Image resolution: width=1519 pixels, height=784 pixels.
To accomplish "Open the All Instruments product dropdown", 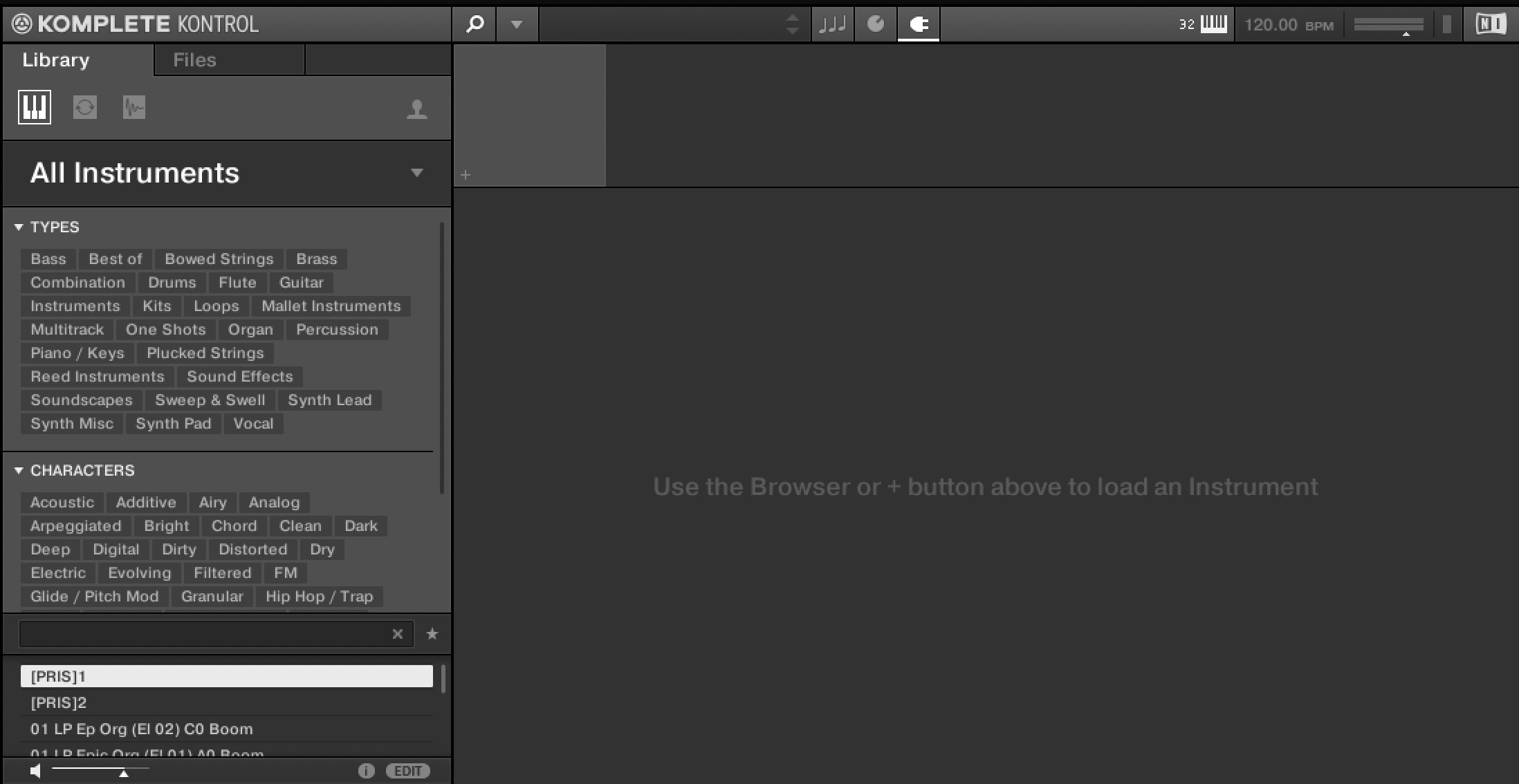I will coord(416,173).
